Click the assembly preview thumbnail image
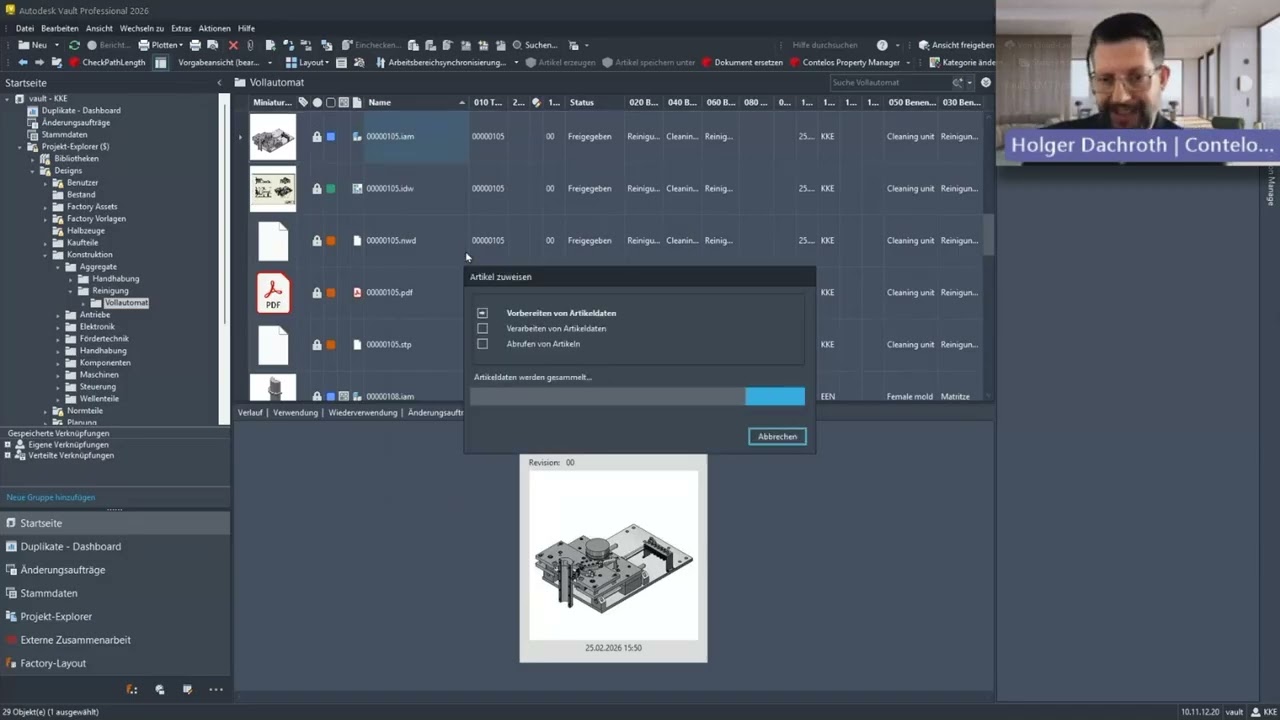Image resolution: width=1280 pixels, height=720 pixels. click(613, 555)
